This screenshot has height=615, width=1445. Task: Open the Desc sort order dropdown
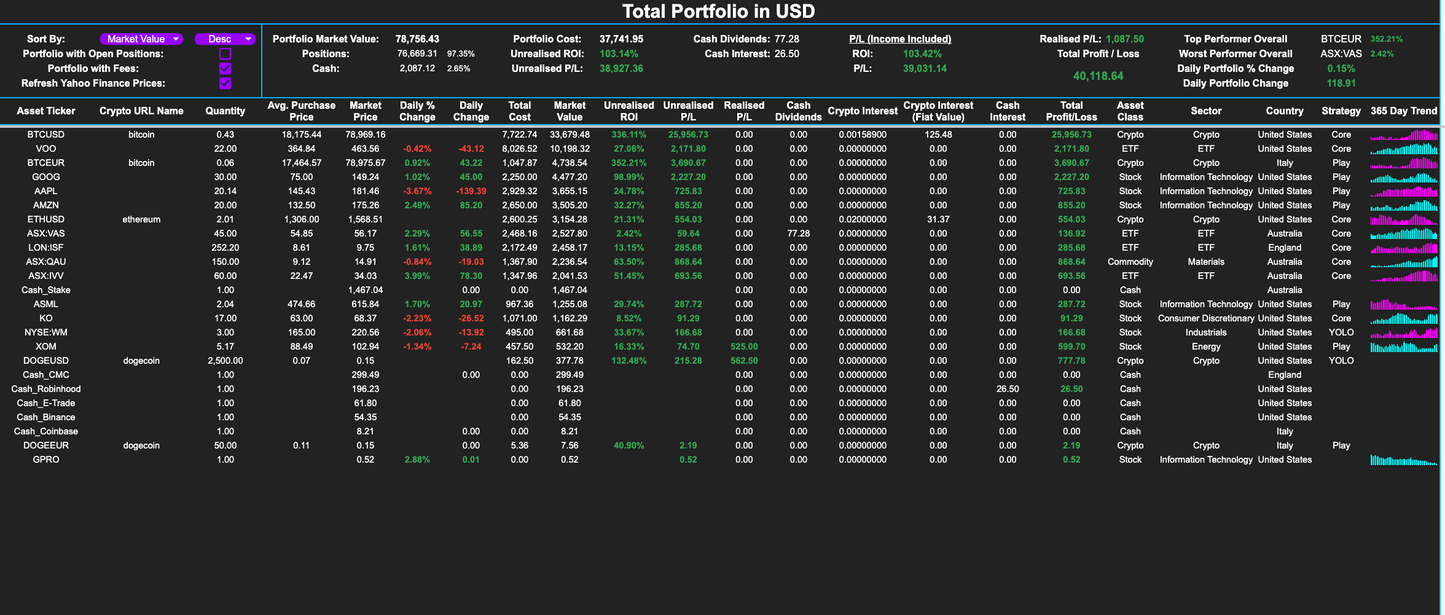(x=225, y=39)
